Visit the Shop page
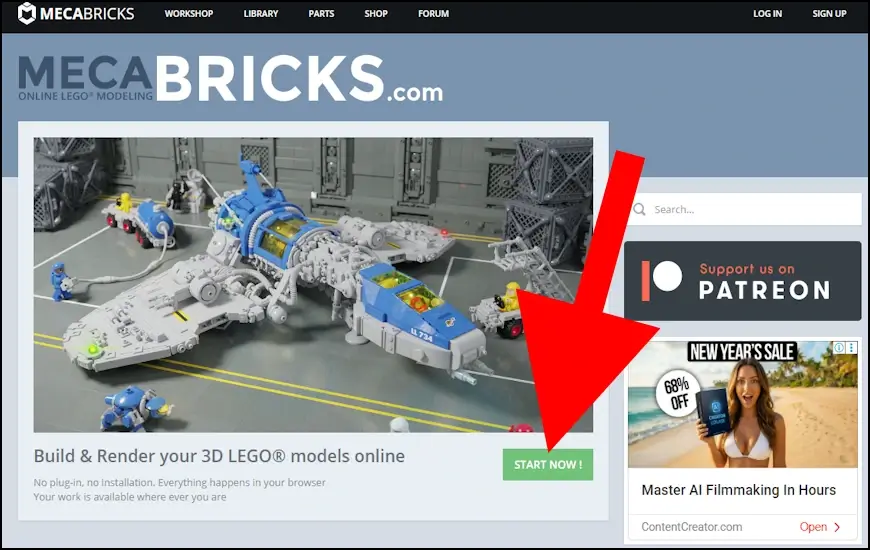 click(376, 14)
